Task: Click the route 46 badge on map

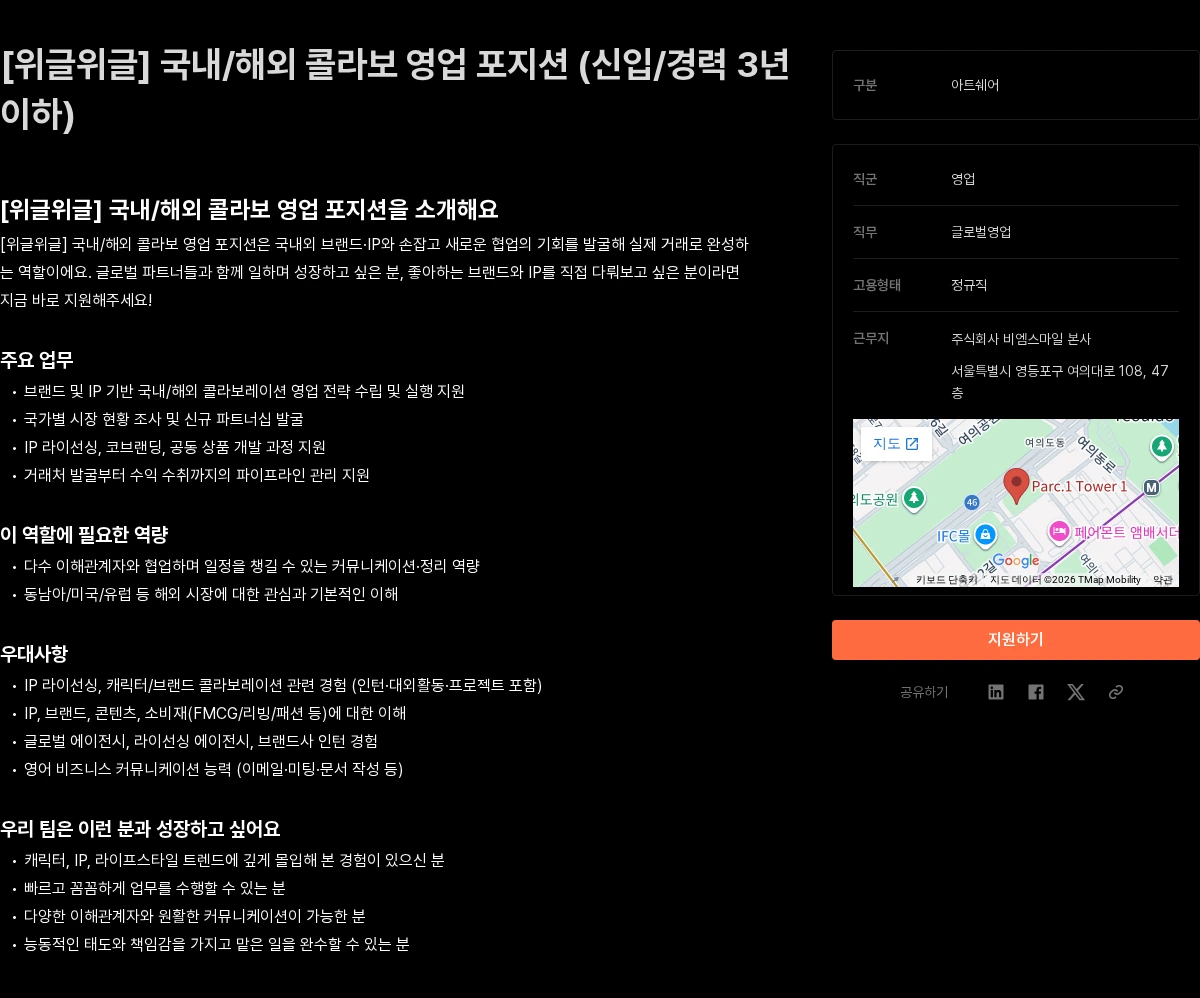Action: pos(971,502)
